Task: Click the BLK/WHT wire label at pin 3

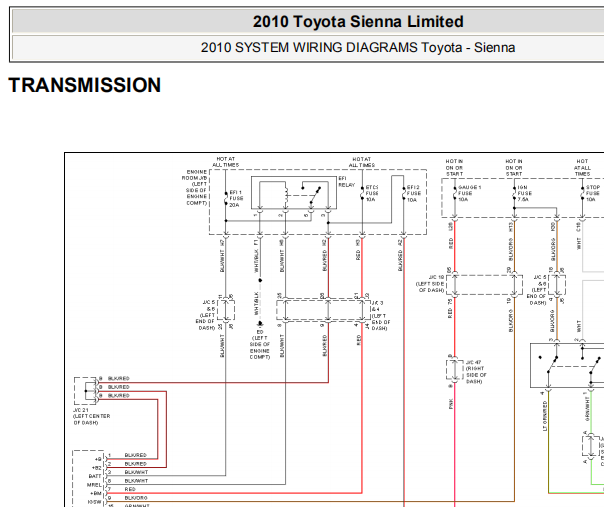Action: pos(136,472)
